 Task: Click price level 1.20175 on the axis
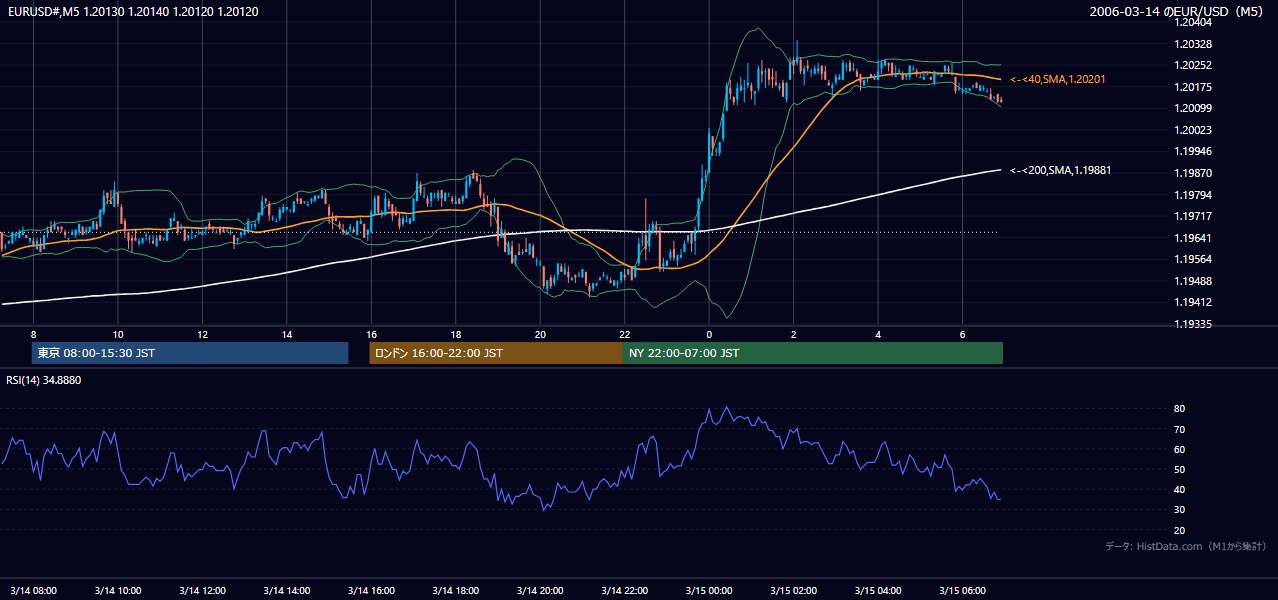click(1193, 88)
